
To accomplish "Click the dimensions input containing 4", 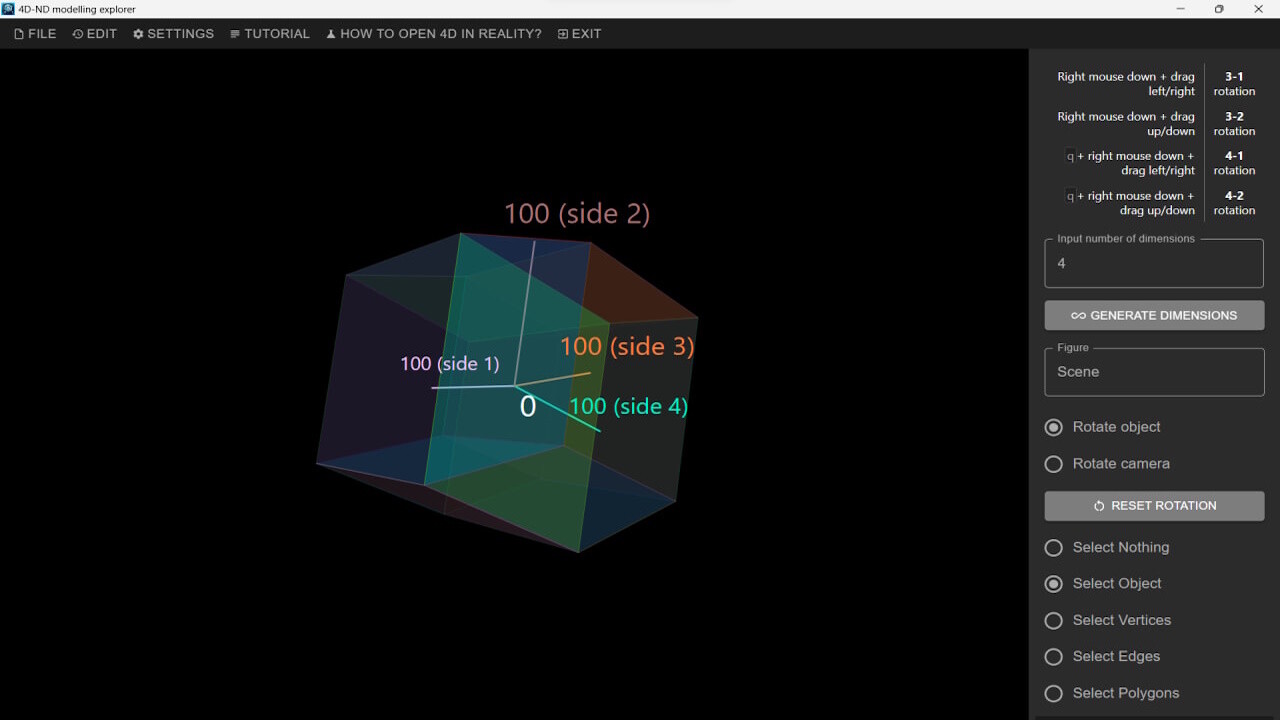I will [1153, 262].
